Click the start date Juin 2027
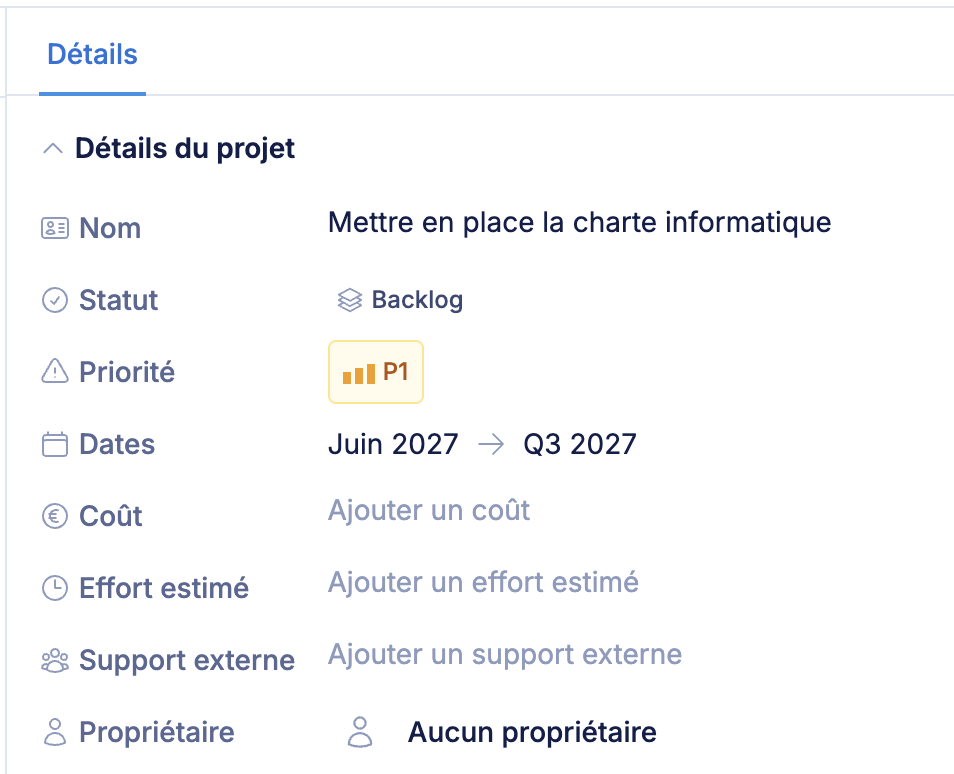This screenshot has width=954, height=774. pyautogui.click(x=393, y=444)
